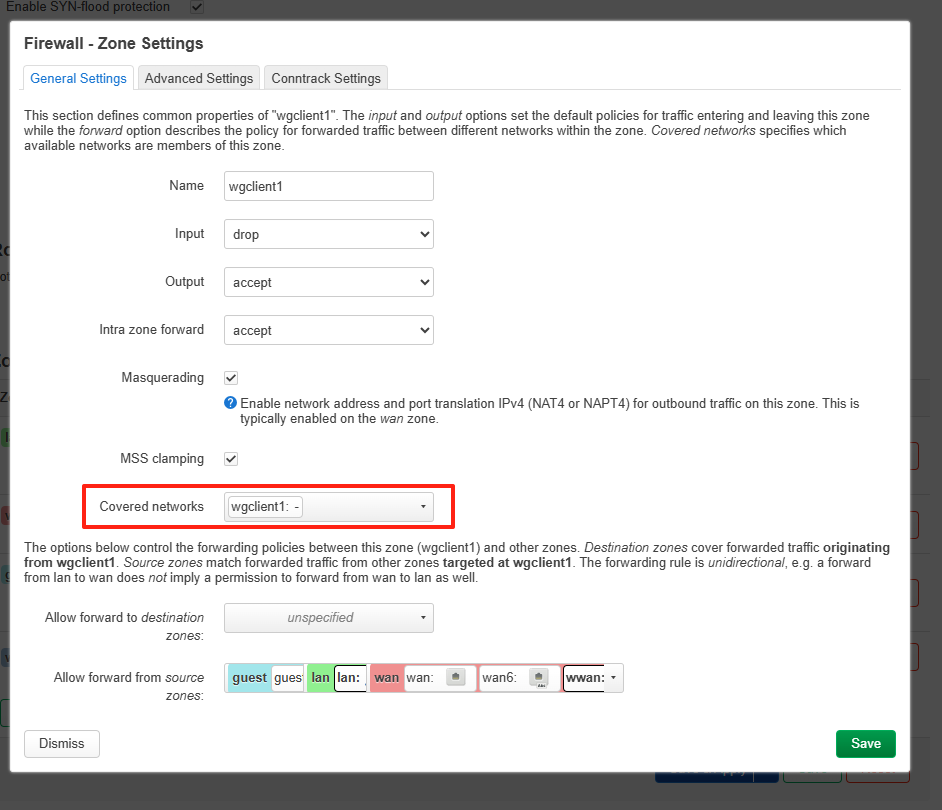Click the zone Name input field
The height and width of the screenshot is (810, 942).
328,186
